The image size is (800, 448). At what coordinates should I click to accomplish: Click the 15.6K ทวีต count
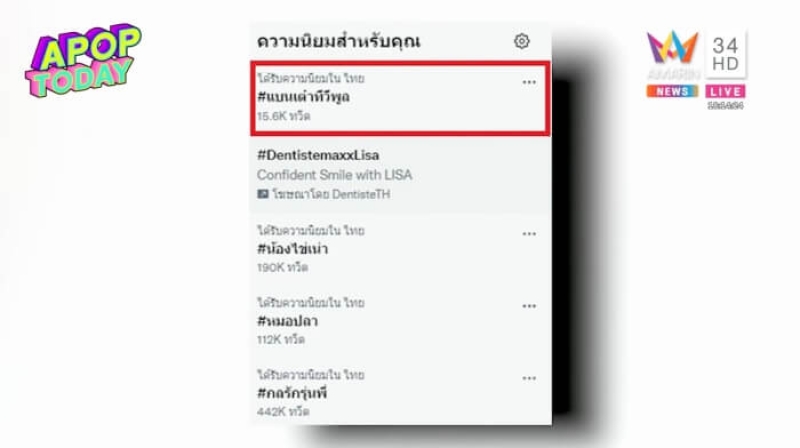coord(284,116)
